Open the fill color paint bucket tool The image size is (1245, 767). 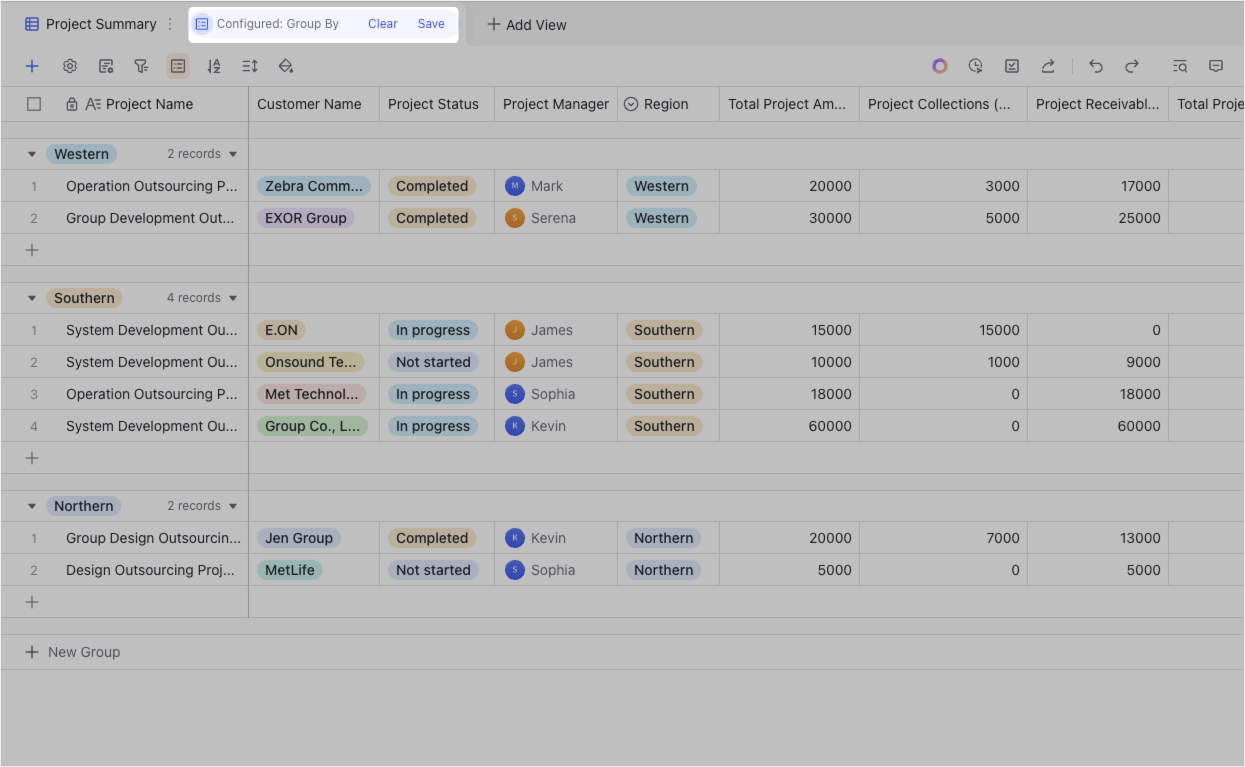286,66
